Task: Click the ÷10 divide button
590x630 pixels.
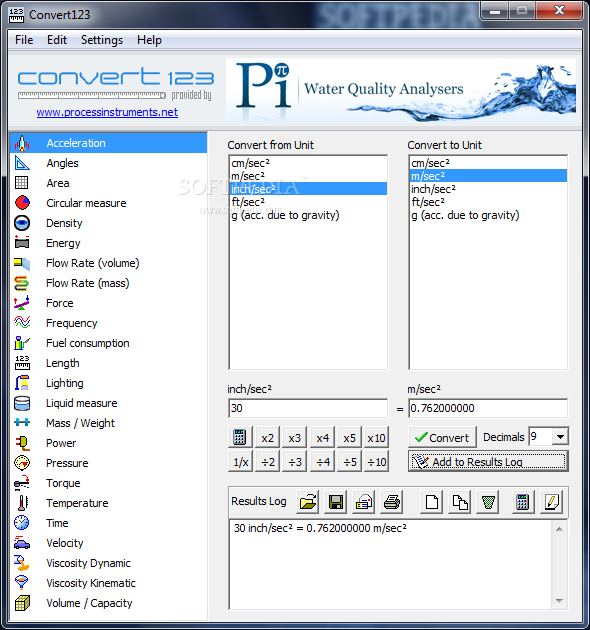Action: (x=377, y=462)
